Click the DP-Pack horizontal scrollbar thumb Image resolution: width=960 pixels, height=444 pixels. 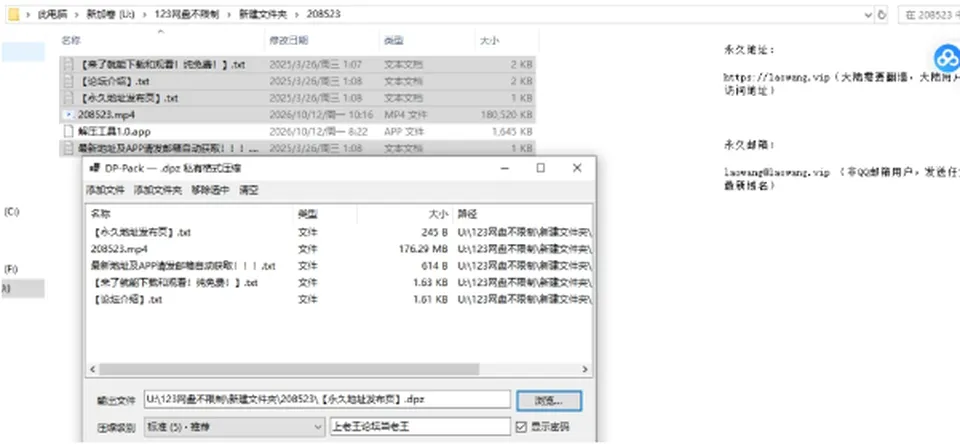[x=289, y=370]
